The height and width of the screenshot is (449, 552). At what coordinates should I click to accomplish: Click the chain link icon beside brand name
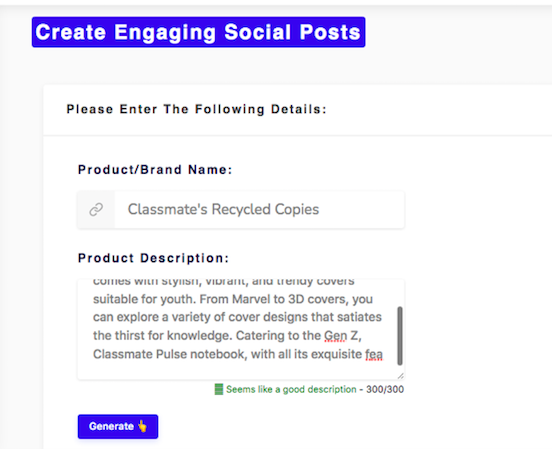pyautogui.click(x=96, y=209)
